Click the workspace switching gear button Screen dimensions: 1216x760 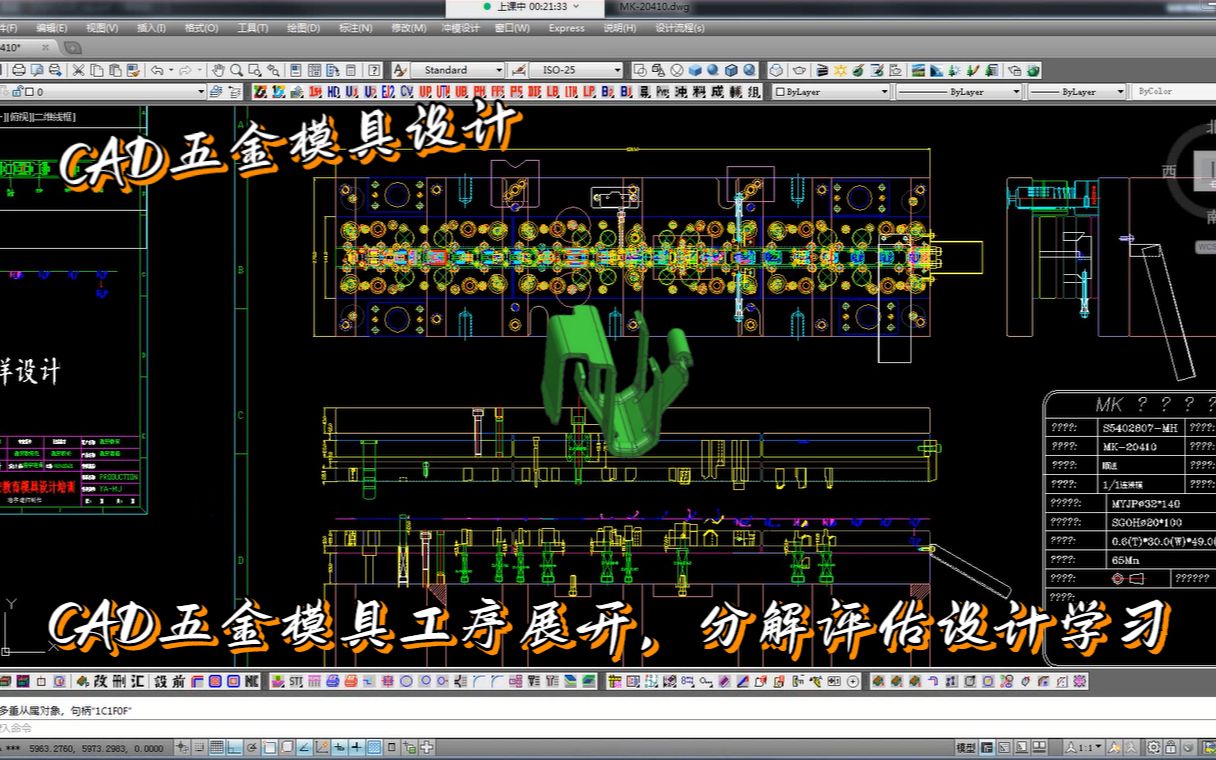[x=1154, y=747]
